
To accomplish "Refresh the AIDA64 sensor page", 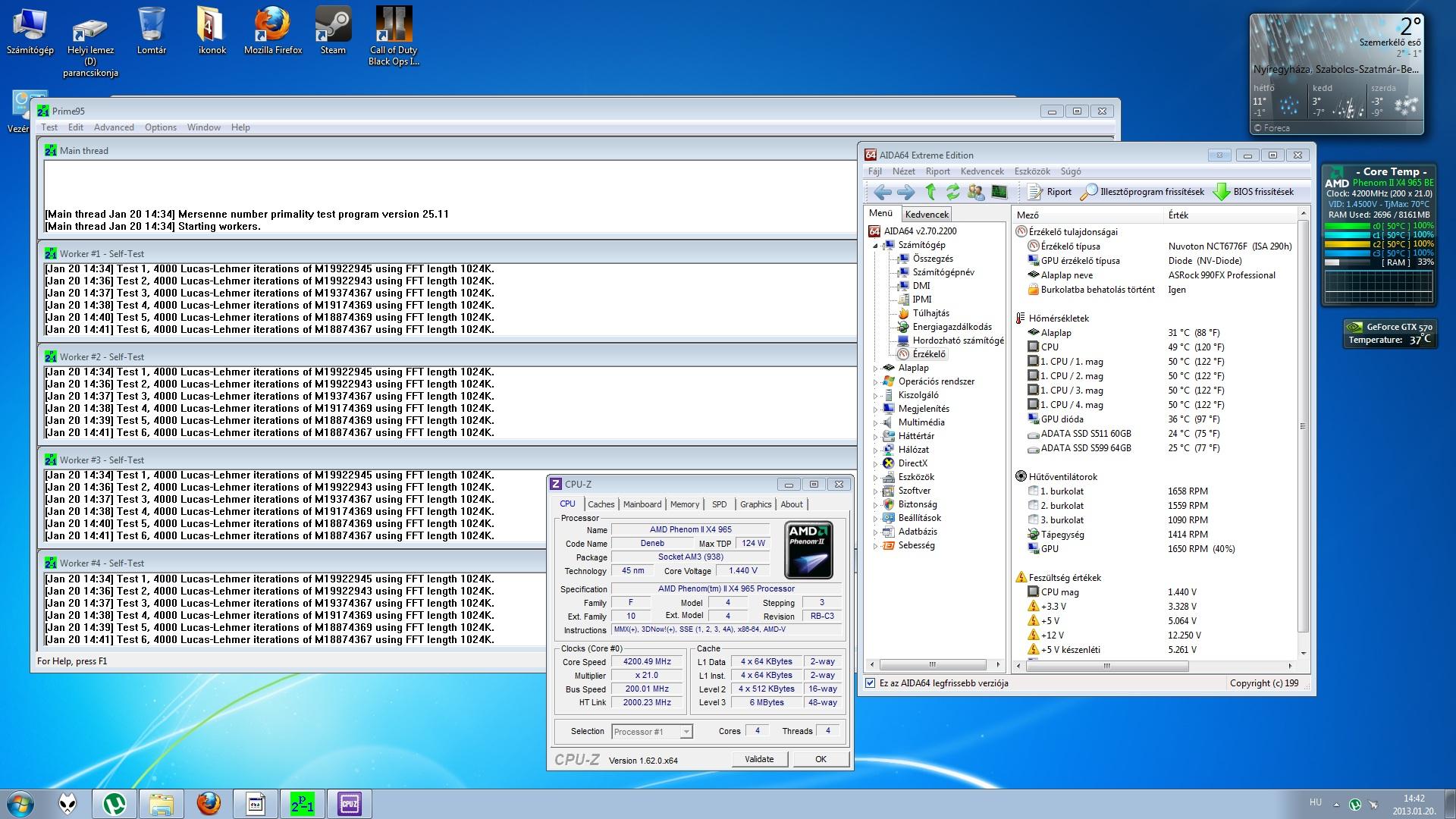I will [x=953, y=192].
